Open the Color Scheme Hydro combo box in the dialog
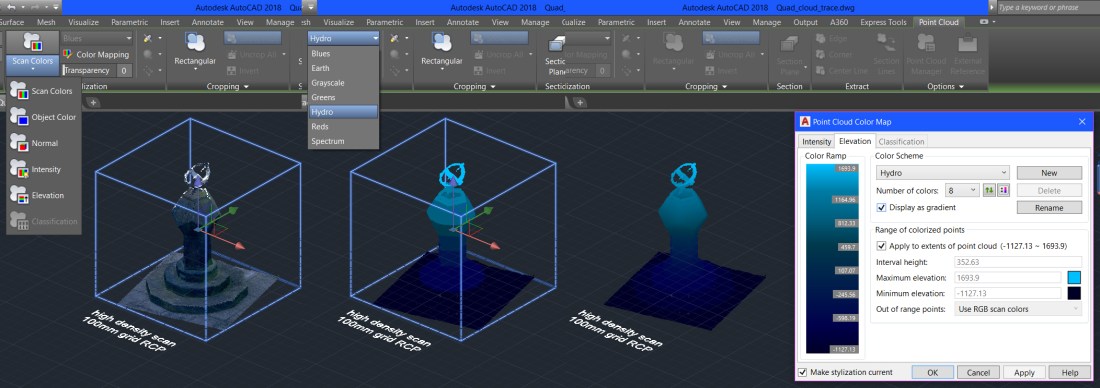Image resolution: width=1100 pixels, height=388 pixels. click(942, 173)
